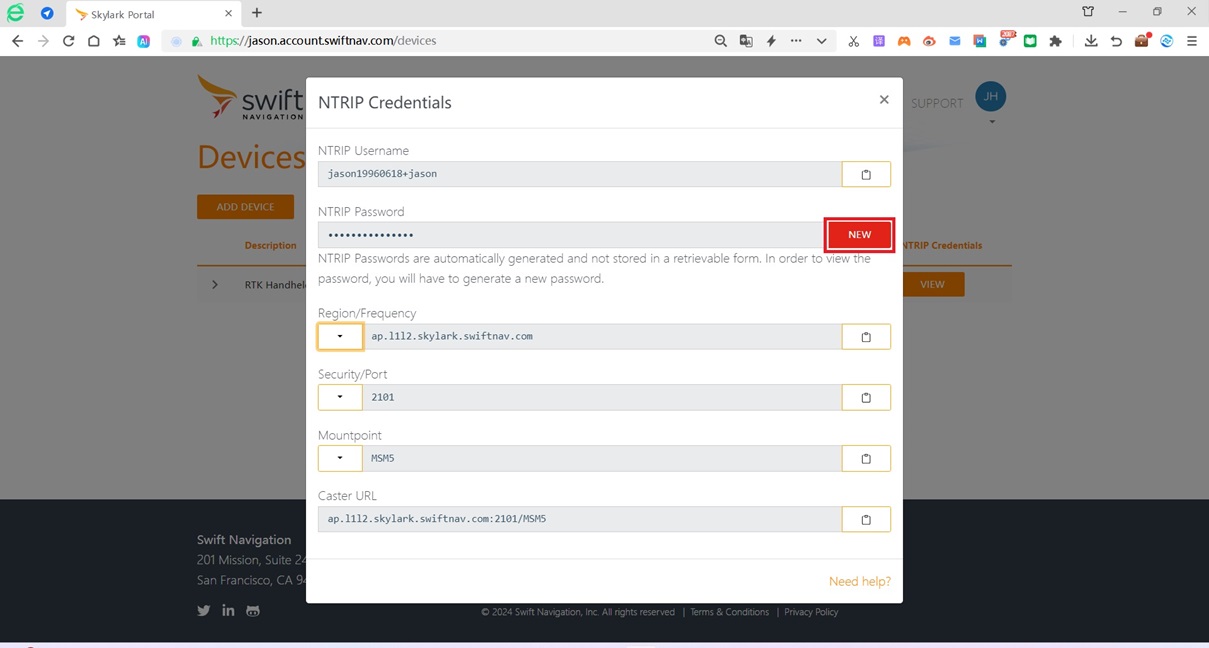Switch to the Skylark Portal tab
Image resolution: width=1209 pixels, height=648 pixels.
[x=153, y=14]
